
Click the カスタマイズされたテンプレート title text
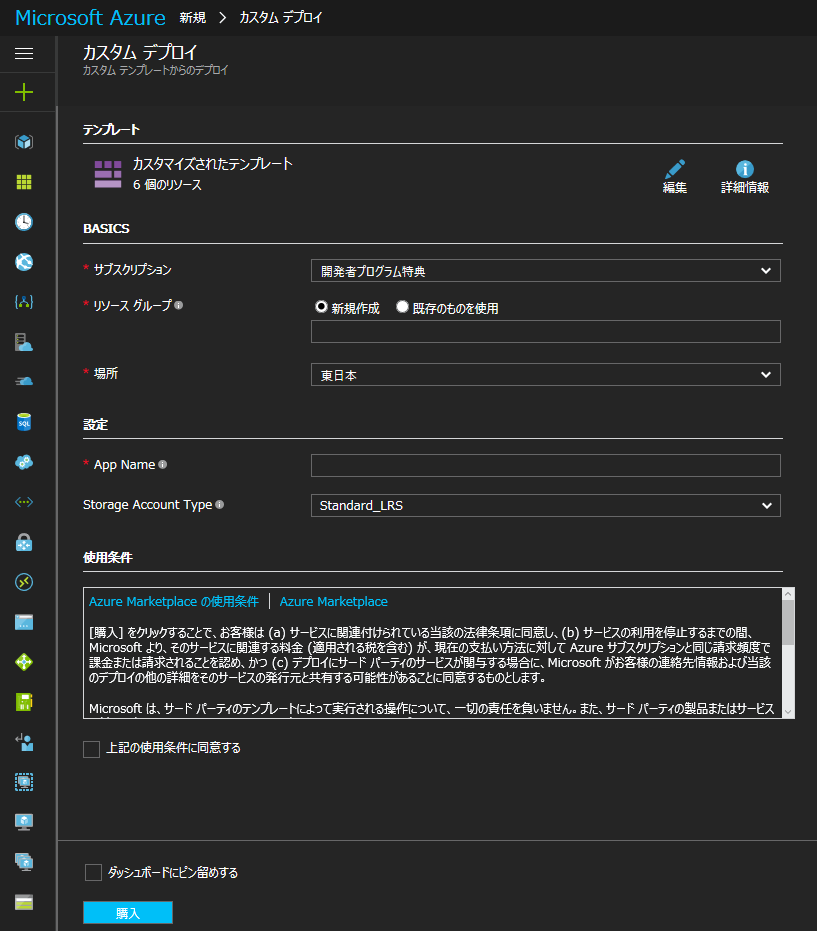point(213,163)
